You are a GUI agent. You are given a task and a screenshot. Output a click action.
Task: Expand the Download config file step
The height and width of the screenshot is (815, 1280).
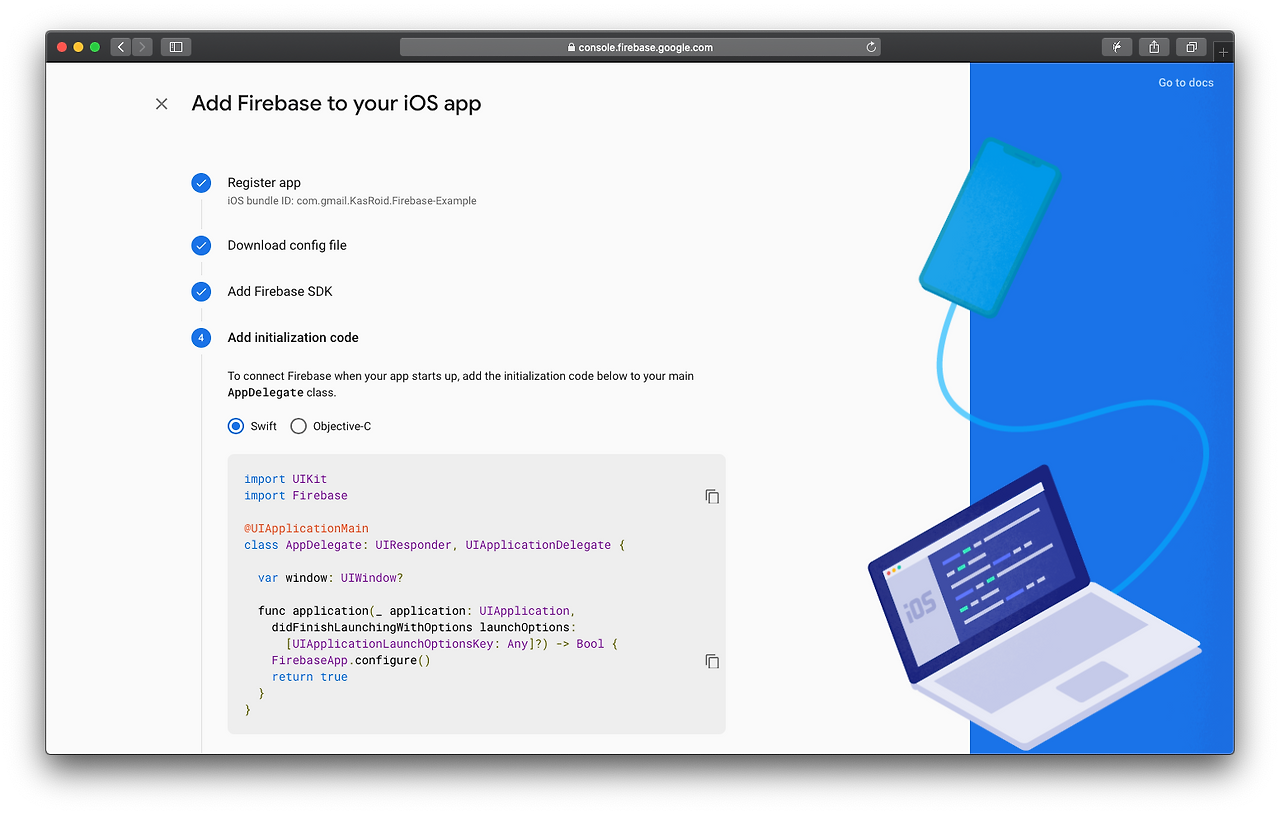pyautogui.click(x=287, y=246)
